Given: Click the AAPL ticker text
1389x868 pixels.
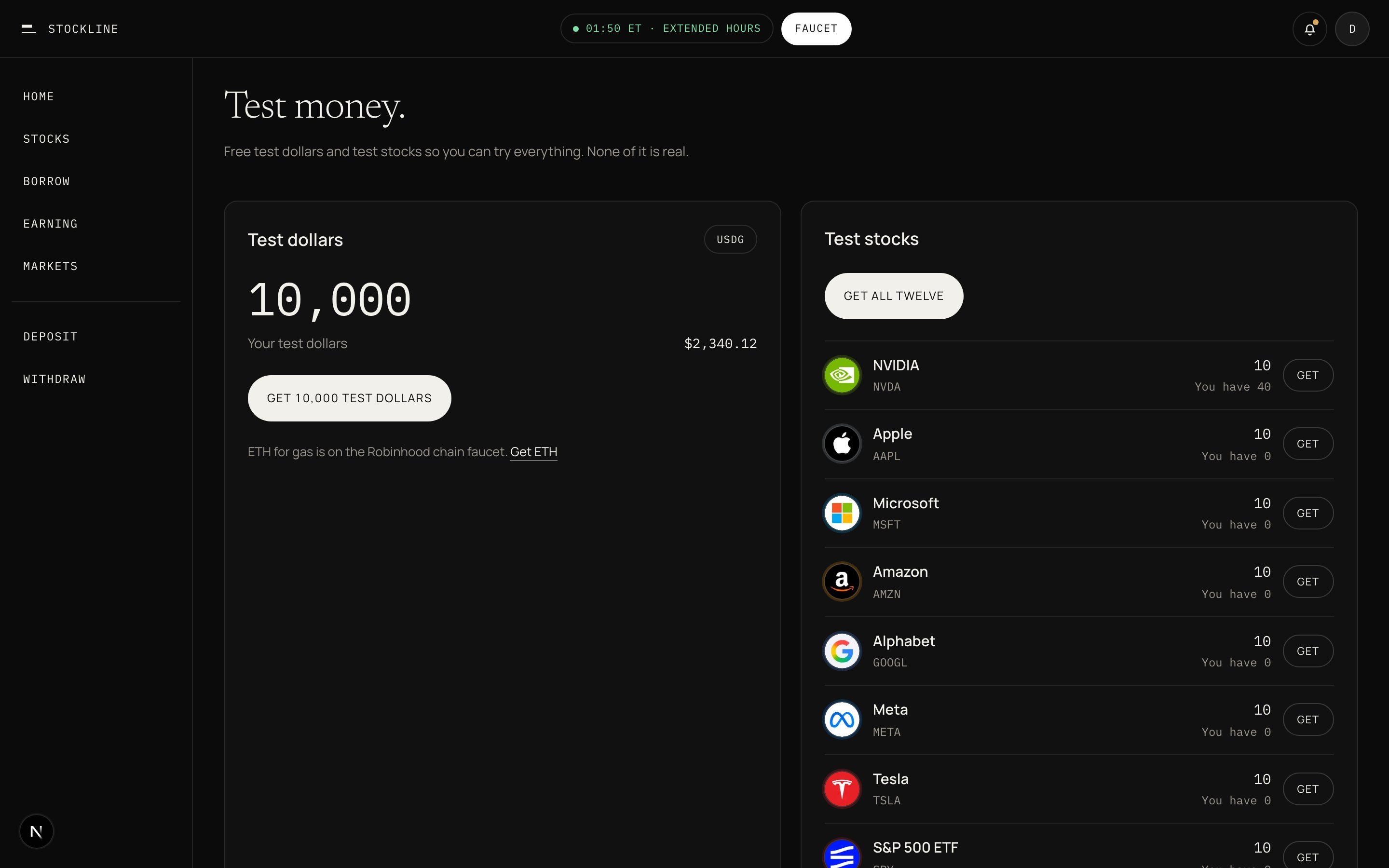Looking at the screenshot, I should pos(886,456).
